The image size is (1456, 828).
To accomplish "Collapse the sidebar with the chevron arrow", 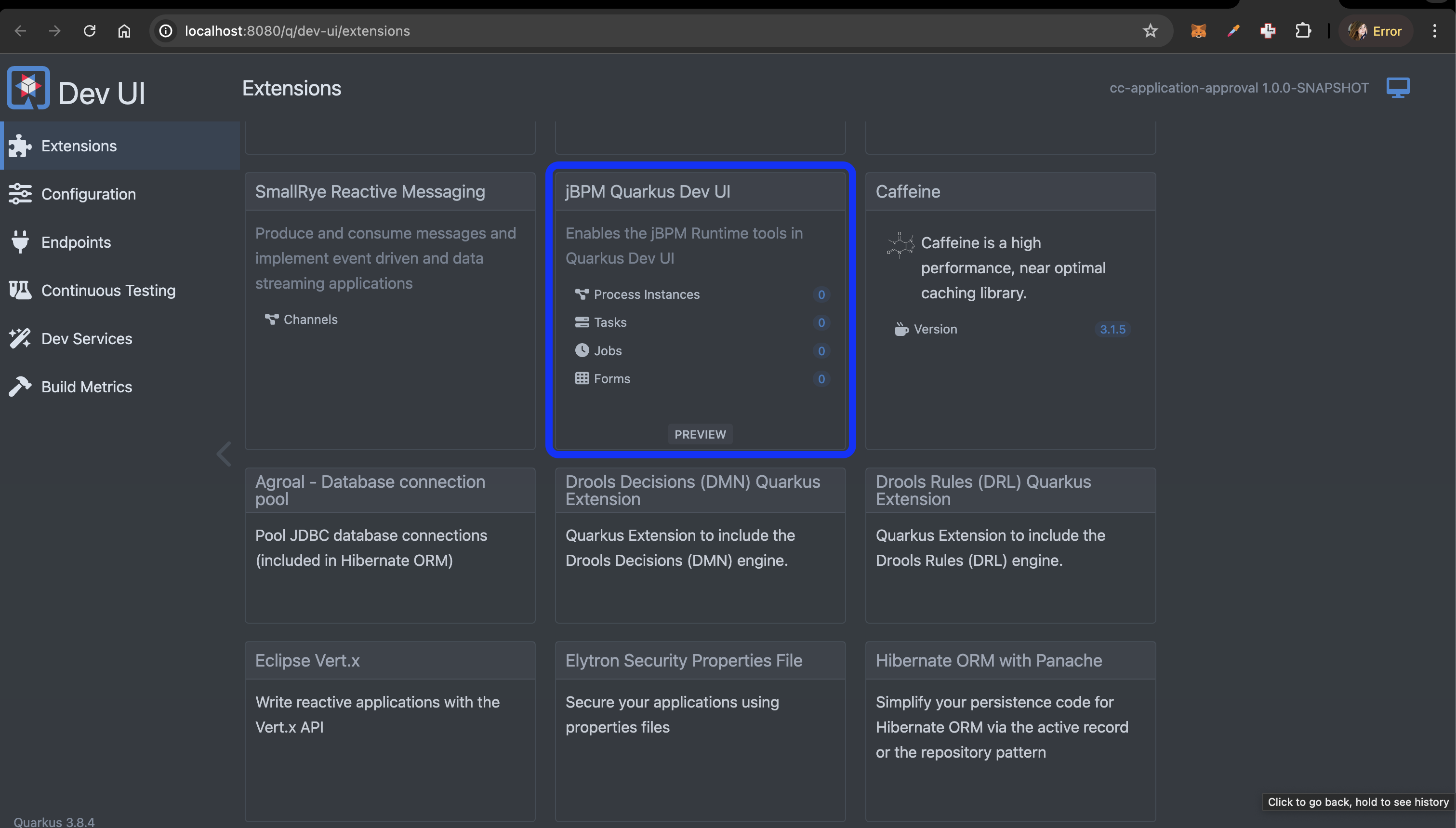I will tap(224, 454).
